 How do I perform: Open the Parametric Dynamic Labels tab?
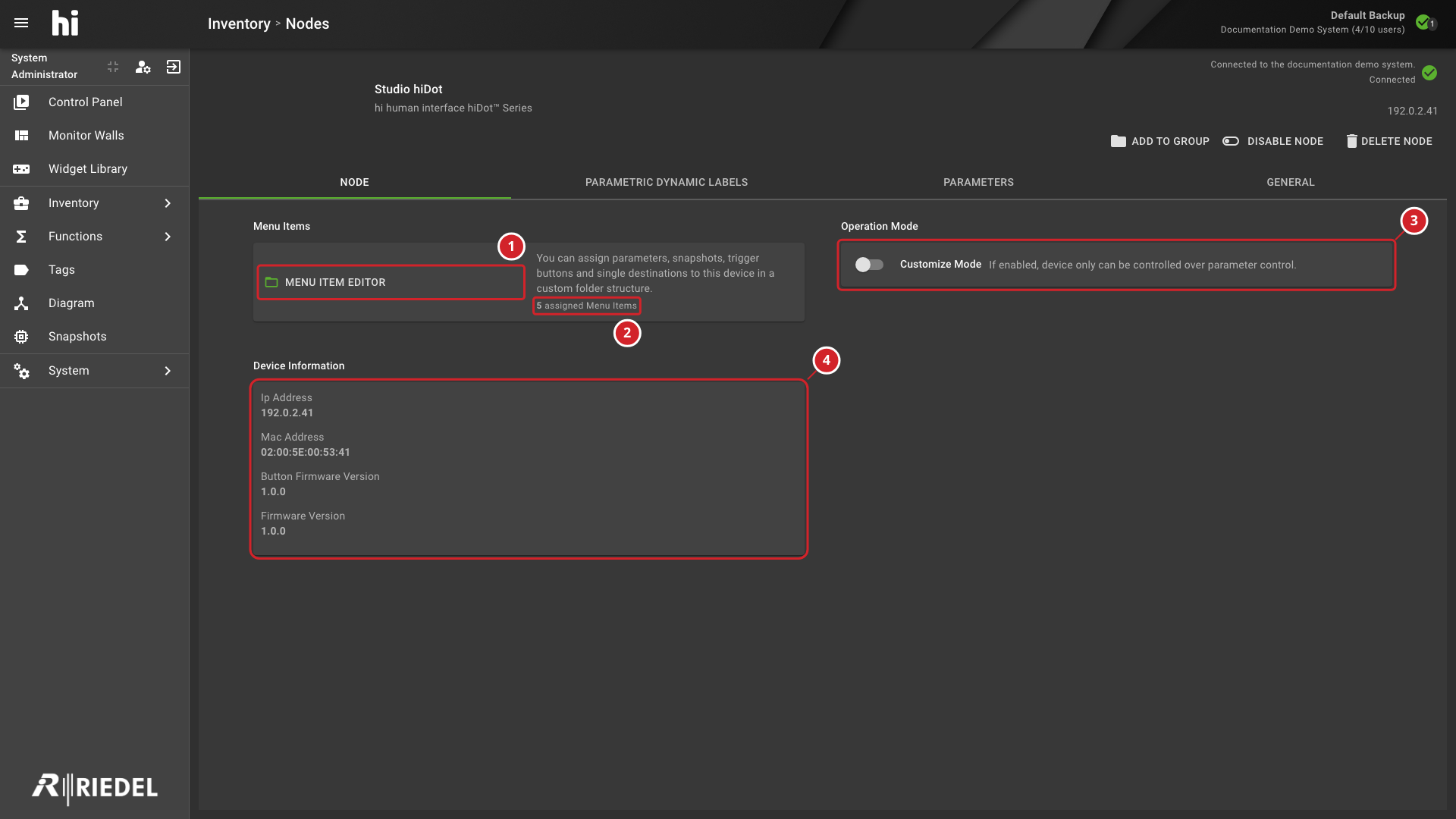coord(667,182)
